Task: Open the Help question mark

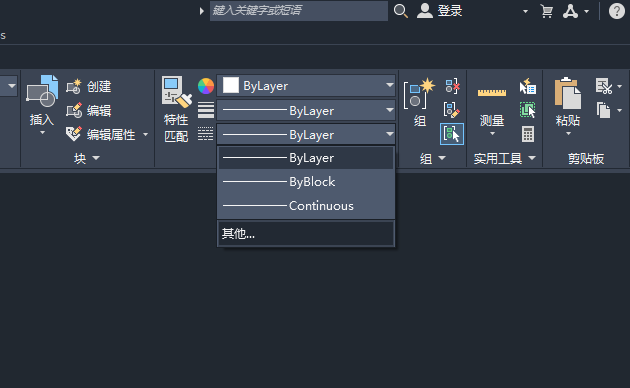Action: pyautogui.click(x=616, y=11)
